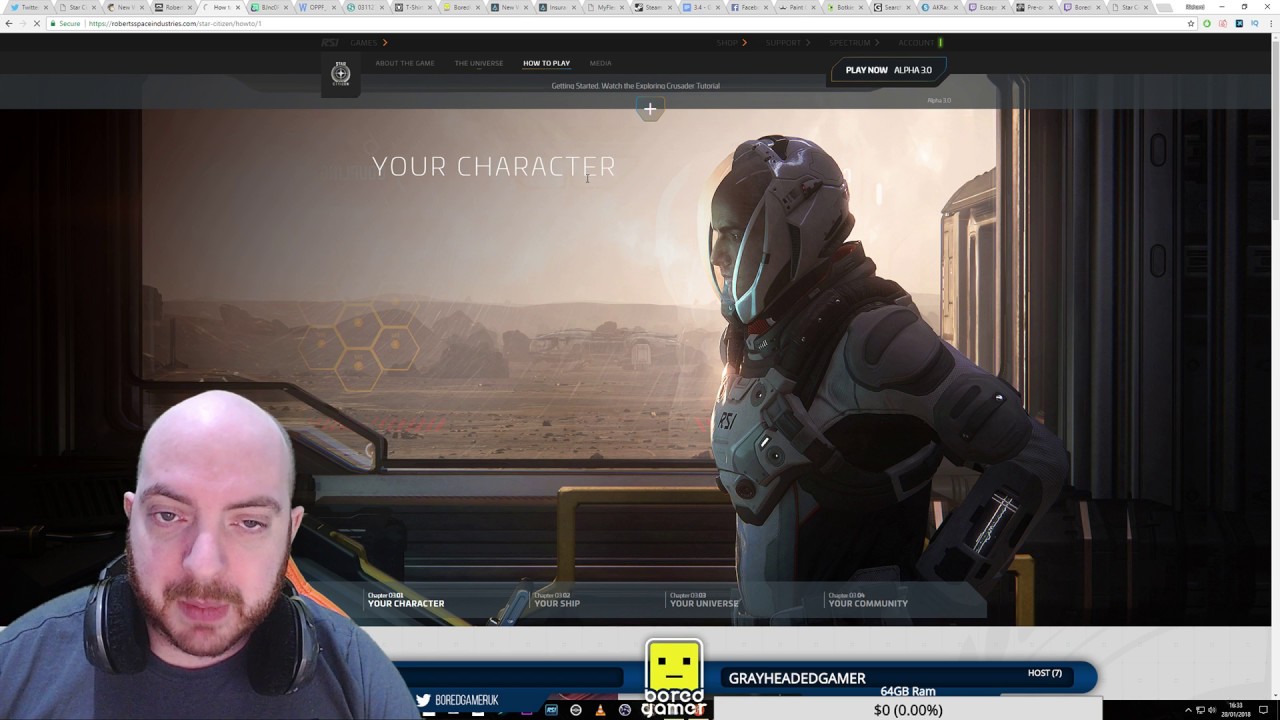Open the OBS icon in the taskbar
Screen dimensions: 1280x720
tap(625, 710)
